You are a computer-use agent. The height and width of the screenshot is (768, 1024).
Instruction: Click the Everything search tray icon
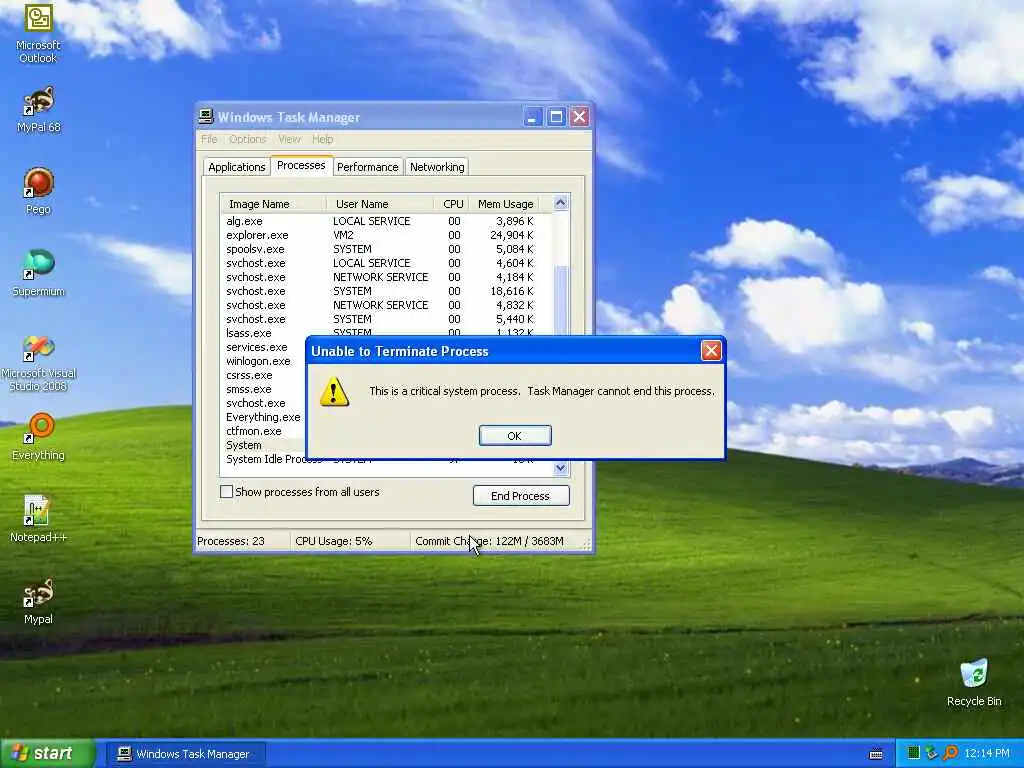point(950,753)
